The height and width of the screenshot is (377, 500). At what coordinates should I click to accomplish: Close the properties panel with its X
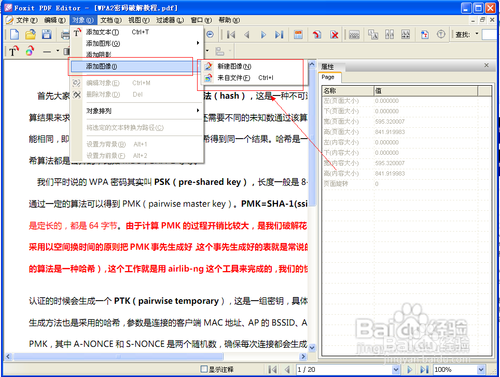486,65
